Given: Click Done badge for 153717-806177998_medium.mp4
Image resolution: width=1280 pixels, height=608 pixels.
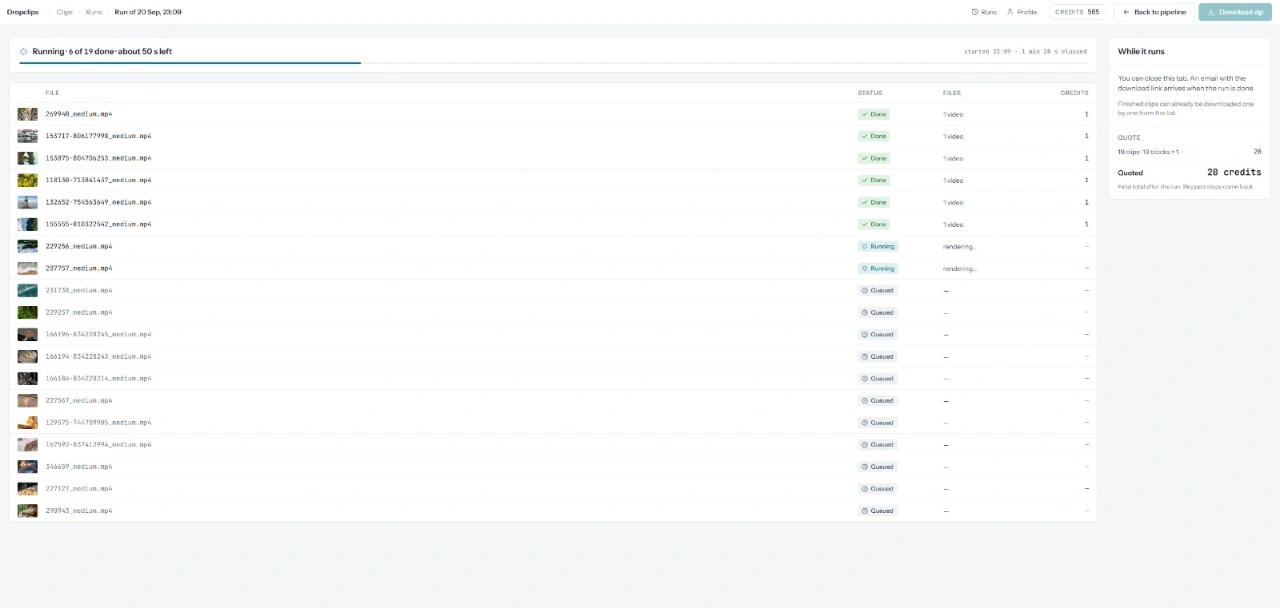Looking at the screenshot, I should 874,136.
